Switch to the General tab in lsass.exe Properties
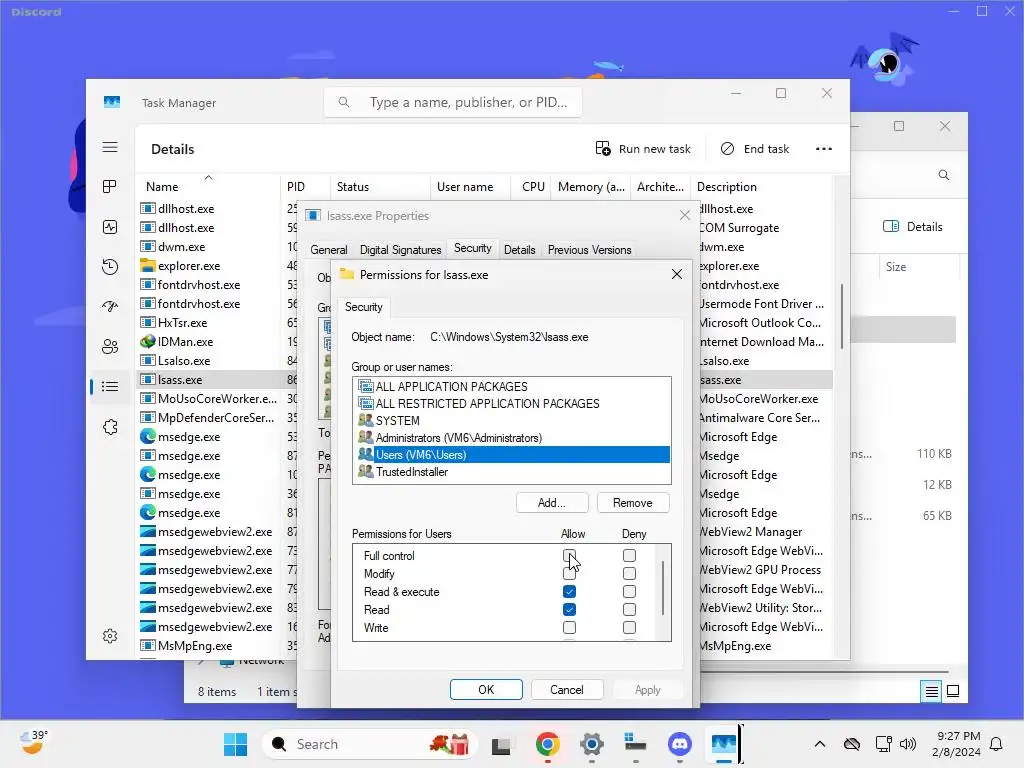1024x768 pixels. pyautogui.click(x=328, y=249)
